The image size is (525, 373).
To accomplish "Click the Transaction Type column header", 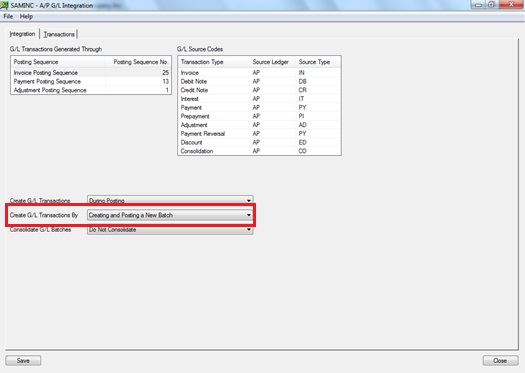I will point(214,62).
